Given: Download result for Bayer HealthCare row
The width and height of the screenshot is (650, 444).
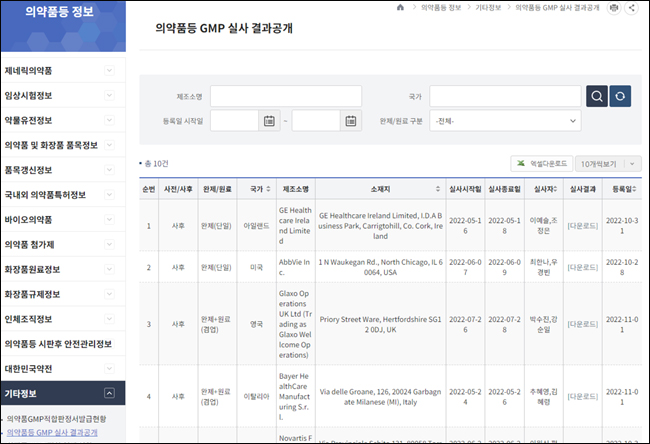Looking at the screenshot, I should 582,397.
